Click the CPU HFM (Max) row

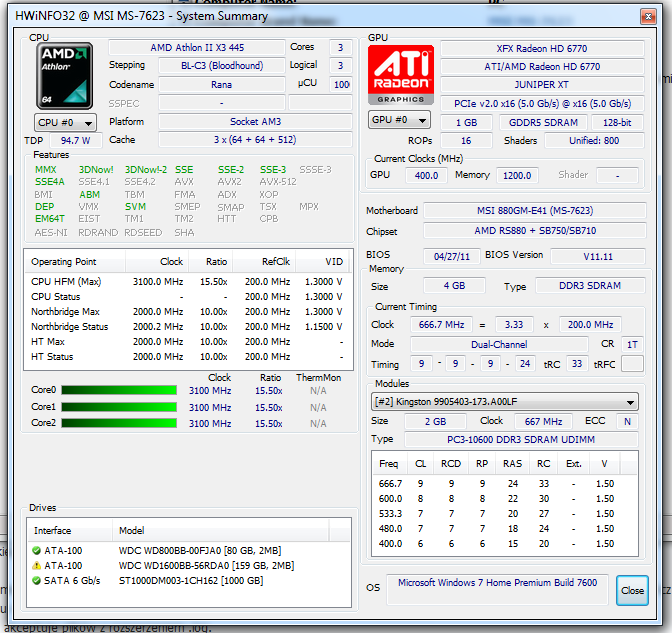[x=188, y=282]
